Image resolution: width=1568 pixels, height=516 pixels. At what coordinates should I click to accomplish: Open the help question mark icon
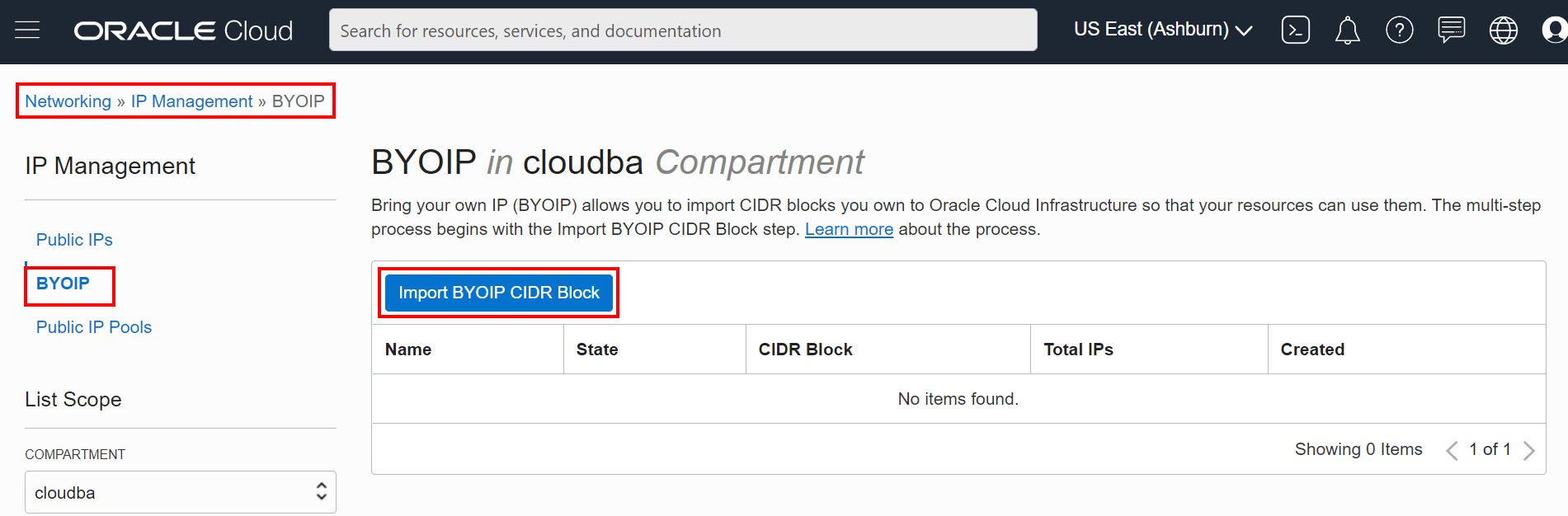pyautogui.click(x=1399, y=30)
